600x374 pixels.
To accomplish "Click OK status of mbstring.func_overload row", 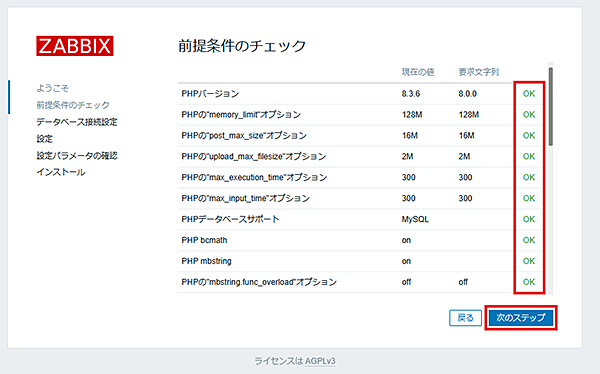I will 529,282.
